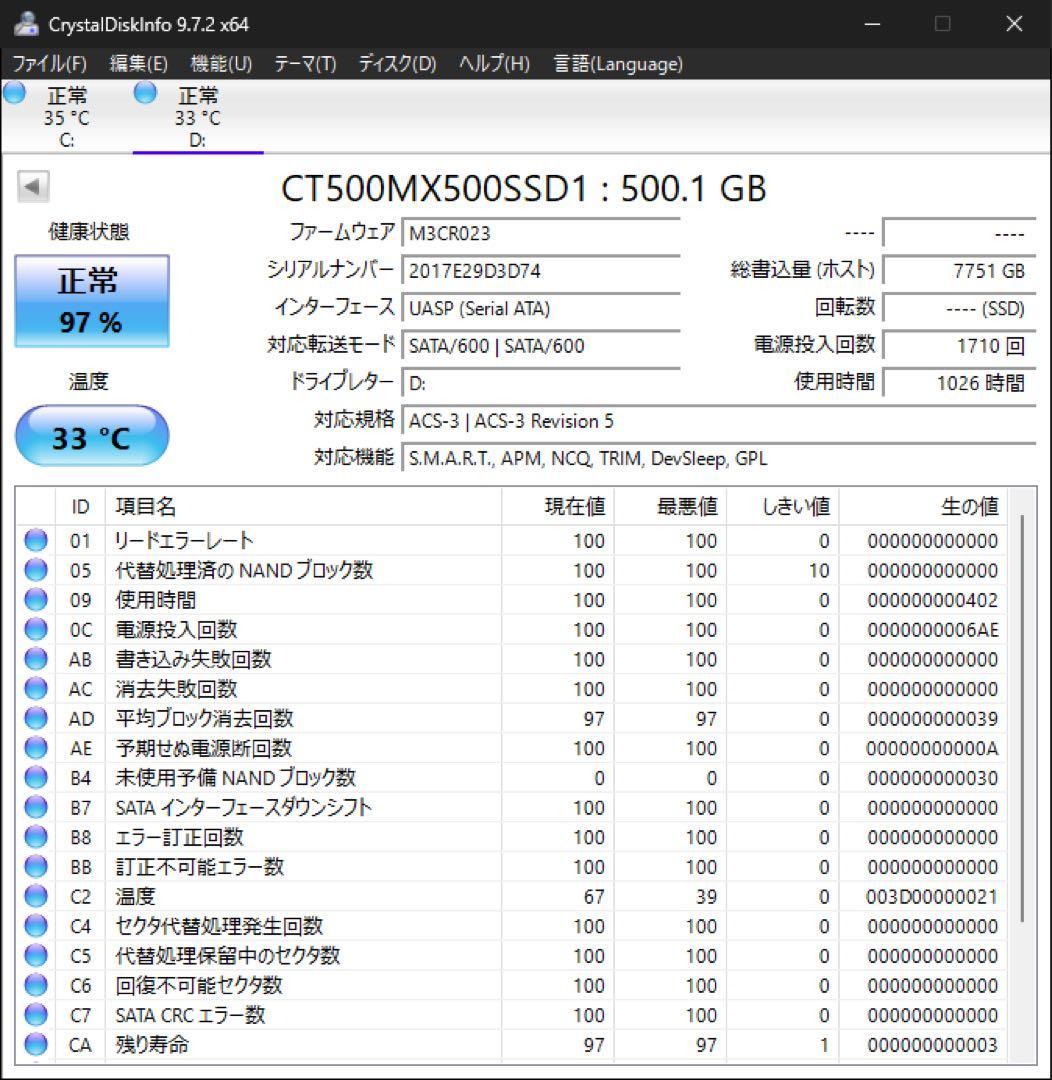Click the 回復不可能セクタ数 attribute name
Image resolution: width=1052 pixels, height=1080 pixels.
coord(199,985)
